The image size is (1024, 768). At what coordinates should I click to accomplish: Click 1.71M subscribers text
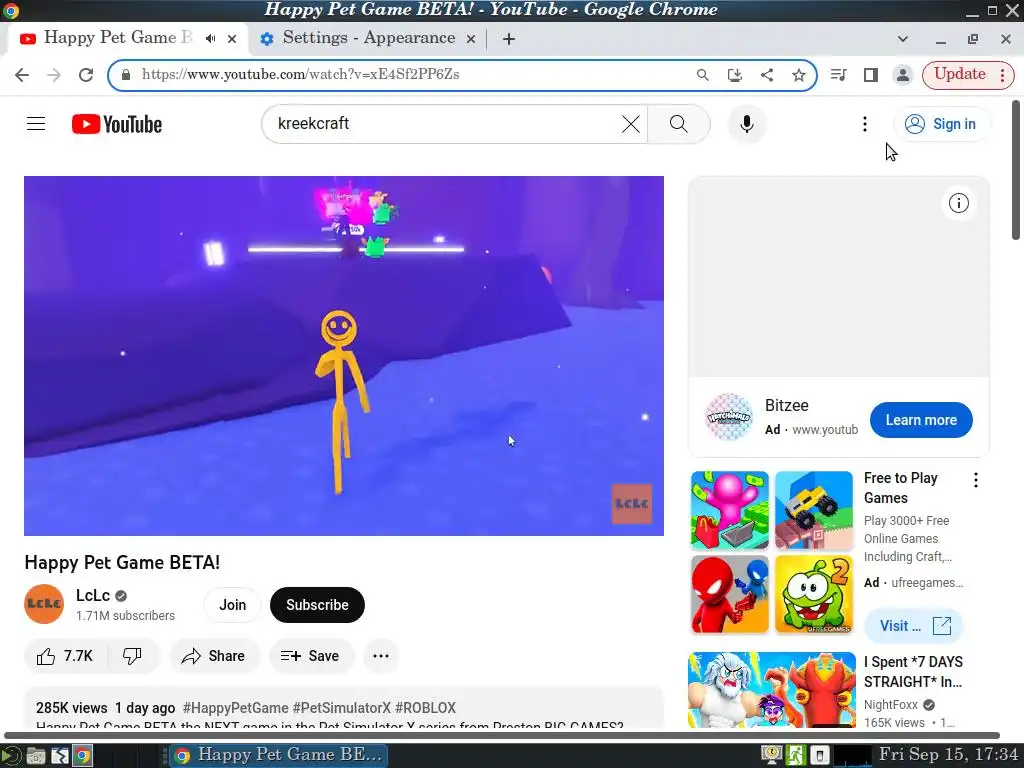click(x=125, y=616)
